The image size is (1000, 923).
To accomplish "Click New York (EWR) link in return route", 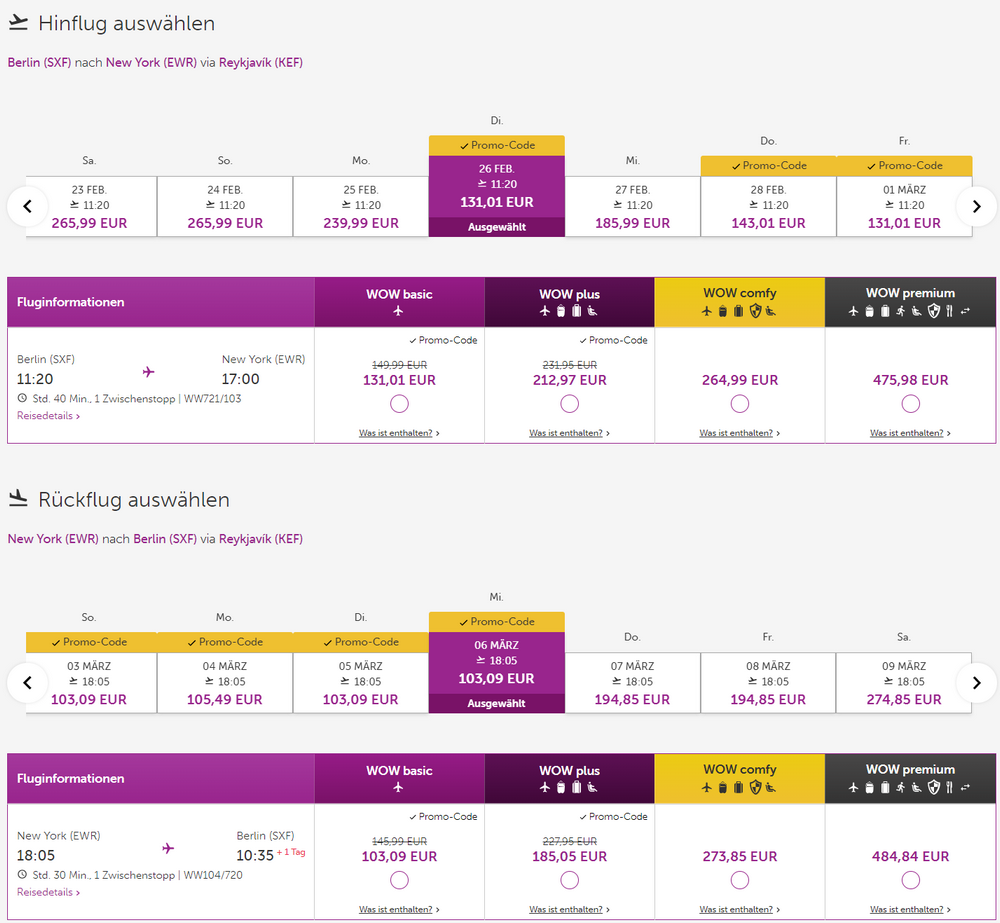I will point(53,539).
